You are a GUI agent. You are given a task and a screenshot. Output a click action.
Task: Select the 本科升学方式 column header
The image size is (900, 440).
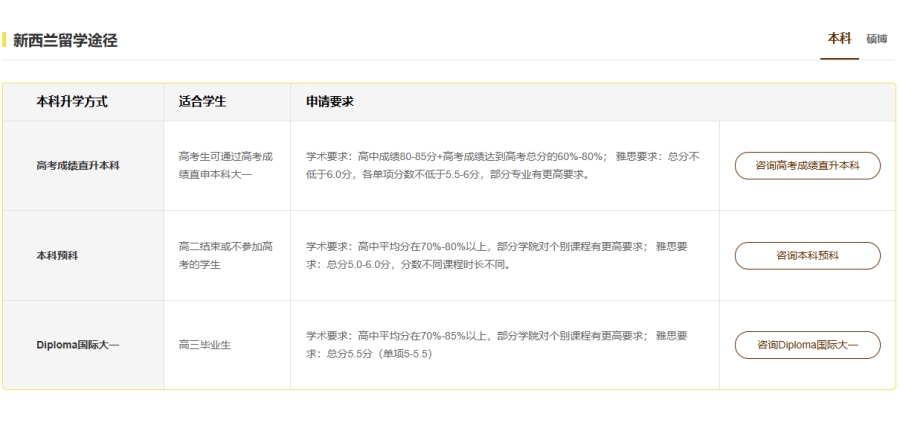click(x=72, y=102)
